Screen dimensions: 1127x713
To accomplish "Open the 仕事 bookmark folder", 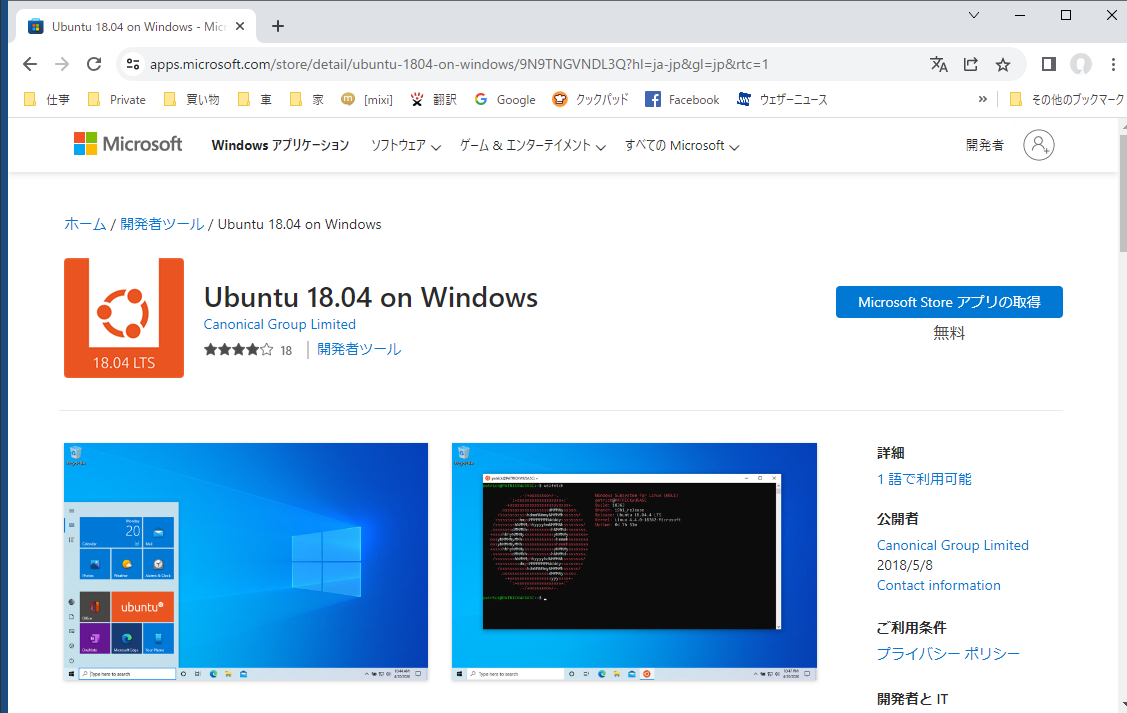I will pyautogui.click(x=47, y=99).
